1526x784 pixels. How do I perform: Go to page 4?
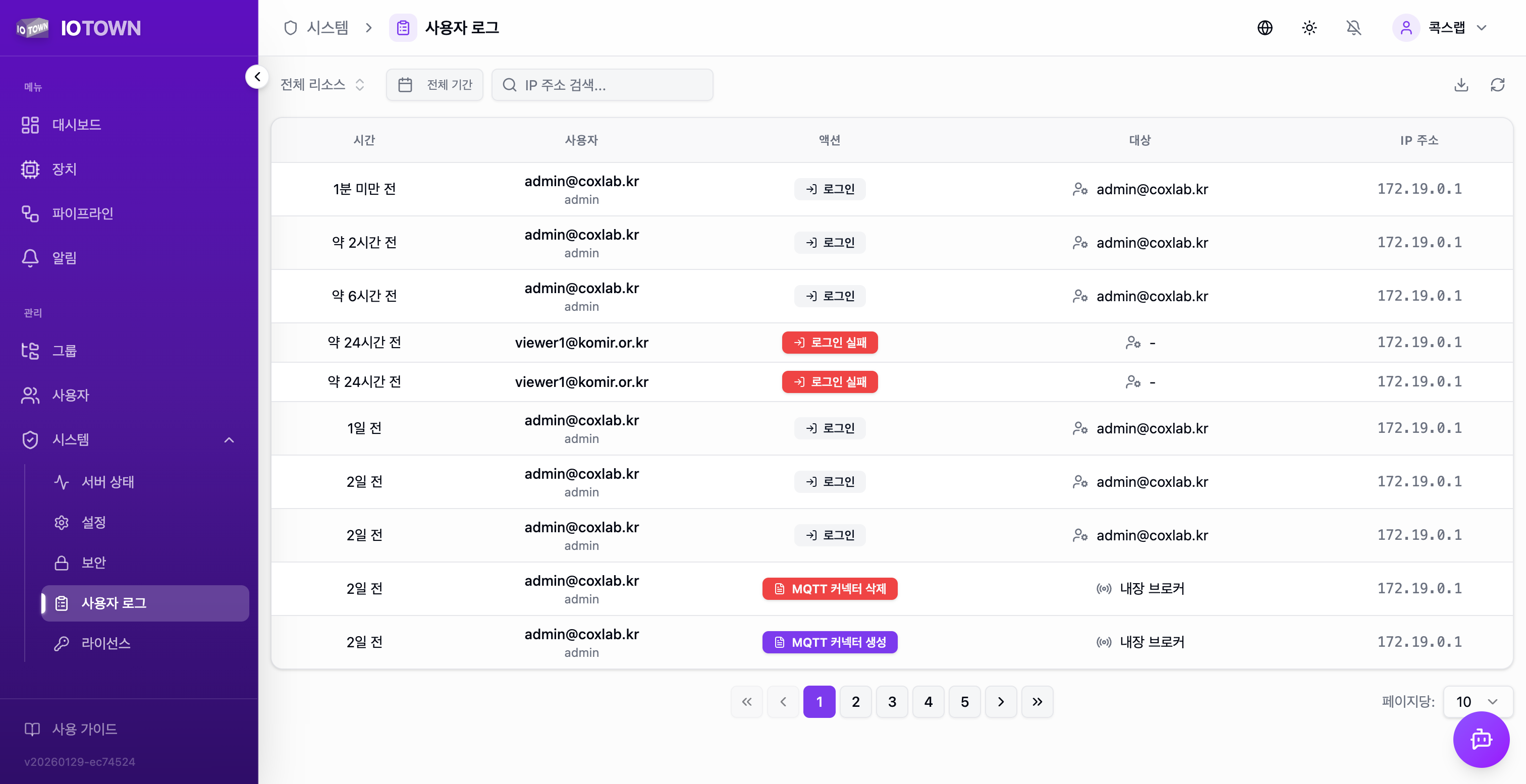[929, 702]
